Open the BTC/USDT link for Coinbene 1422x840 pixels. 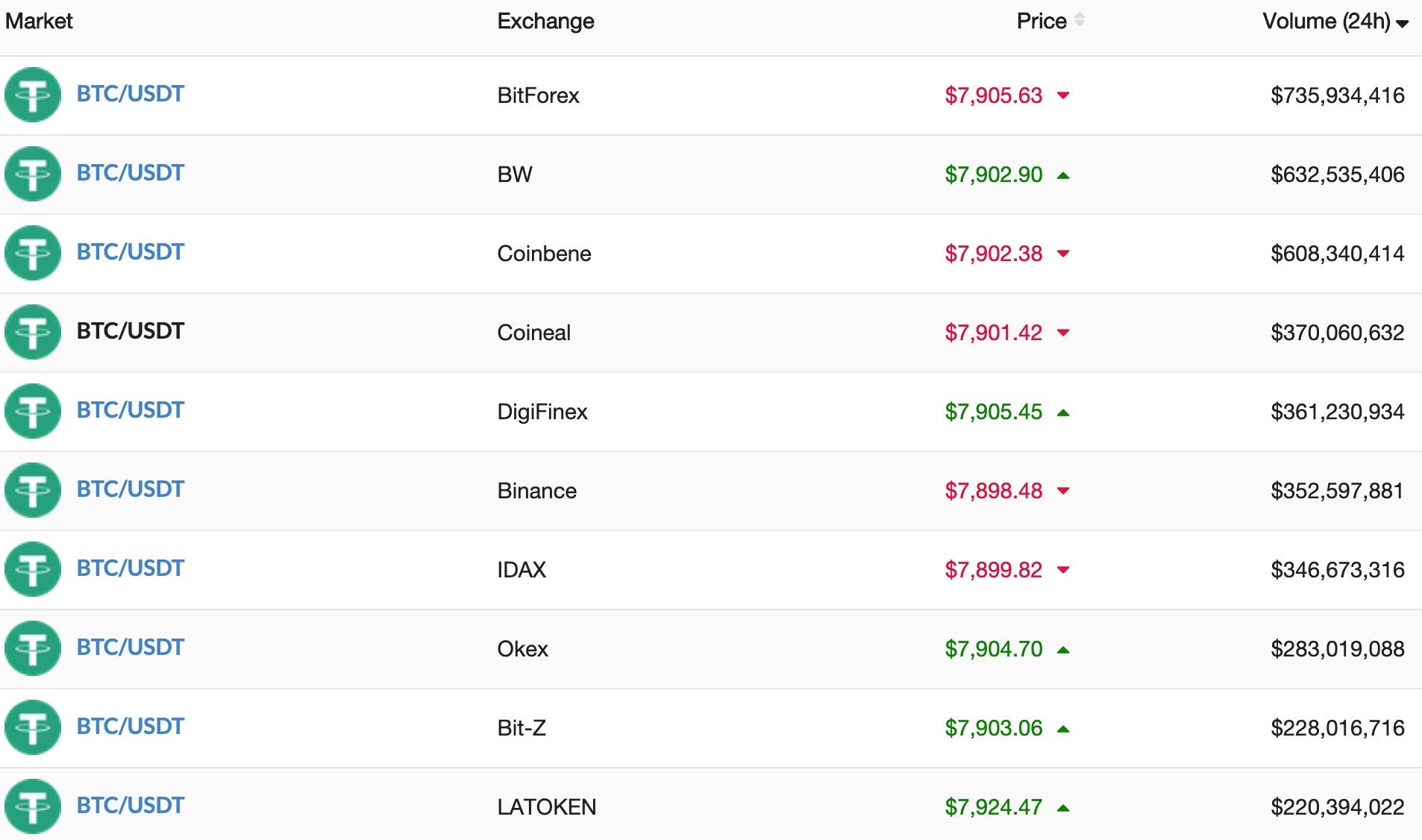[130, 252]
